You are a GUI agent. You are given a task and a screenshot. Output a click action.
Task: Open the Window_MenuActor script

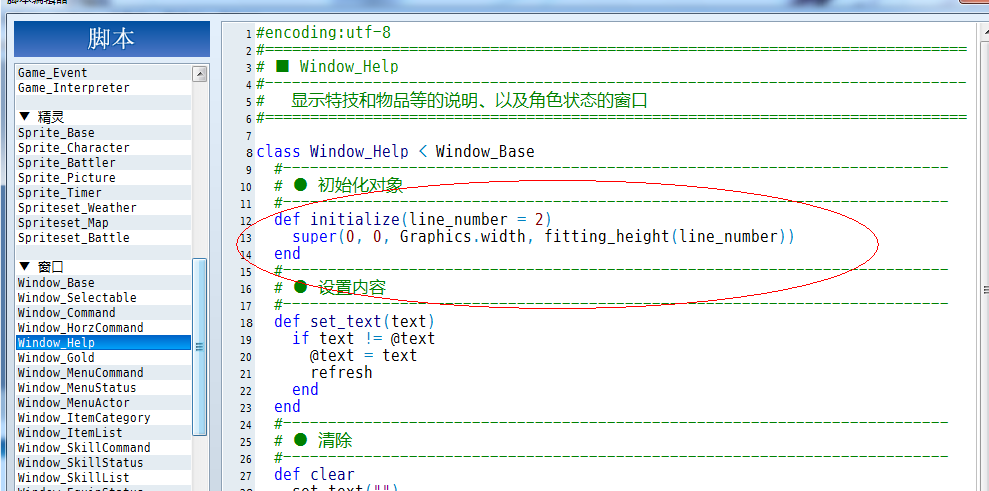(103, 403)
